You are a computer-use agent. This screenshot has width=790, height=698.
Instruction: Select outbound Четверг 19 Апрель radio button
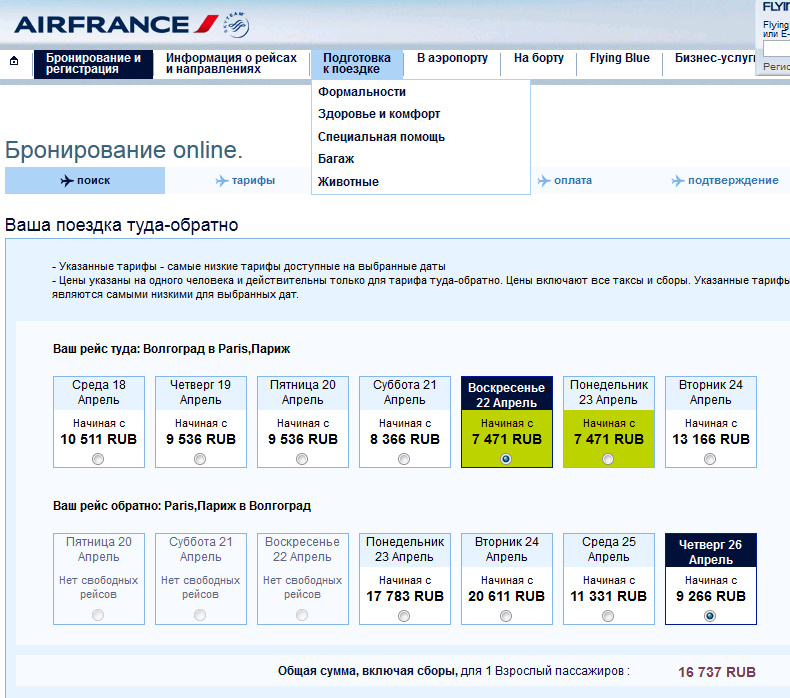[x=200, y=459]
